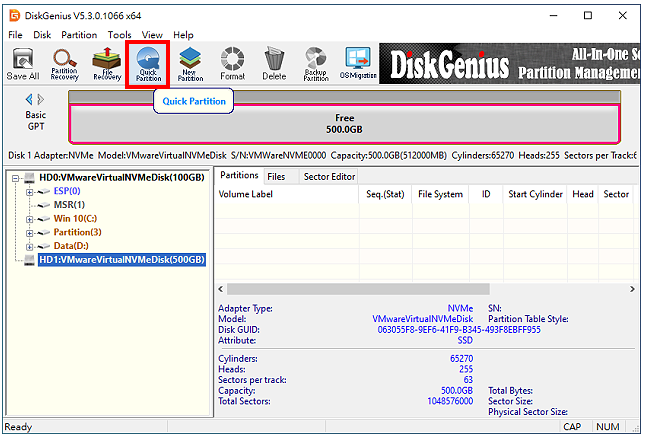Switch to the Sector Editor tab
The height and width of the screenshot is (439, 645).
[x=329, y=177]
